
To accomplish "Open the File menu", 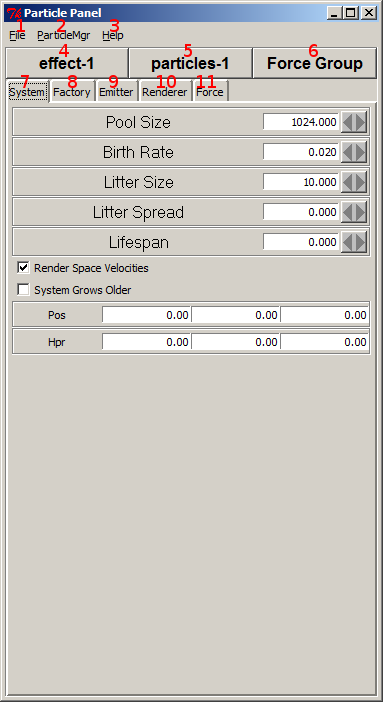I will [17, 35].
